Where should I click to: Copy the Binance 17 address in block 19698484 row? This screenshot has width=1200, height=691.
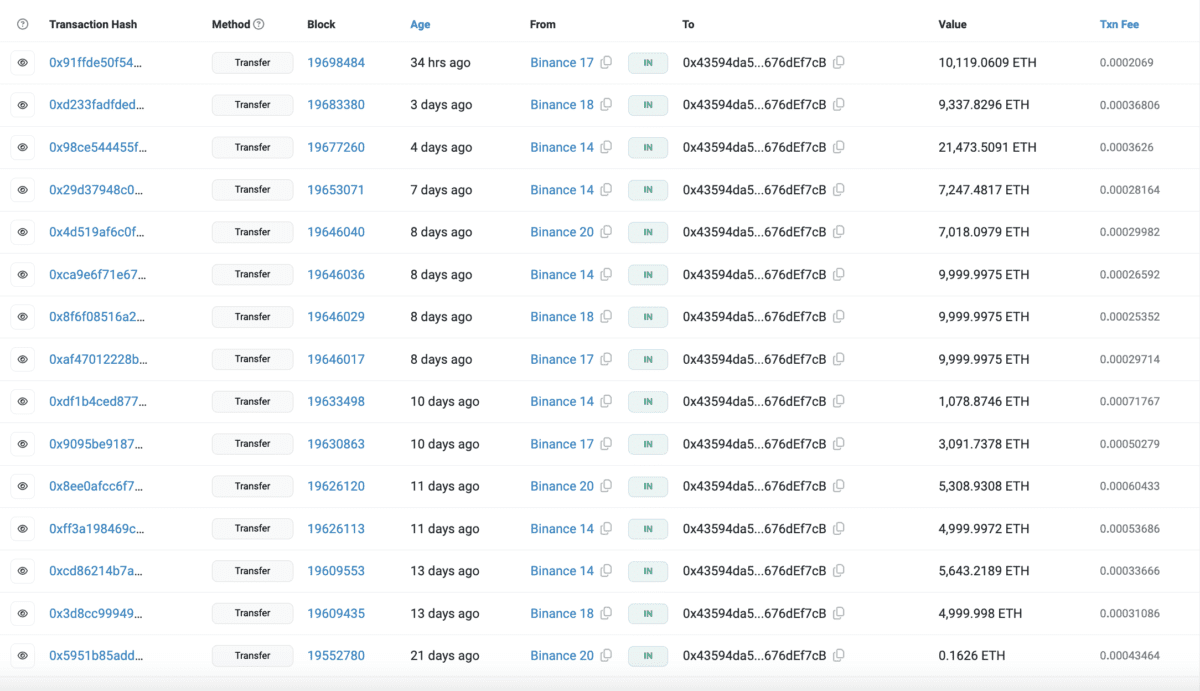tap(606, 63)
